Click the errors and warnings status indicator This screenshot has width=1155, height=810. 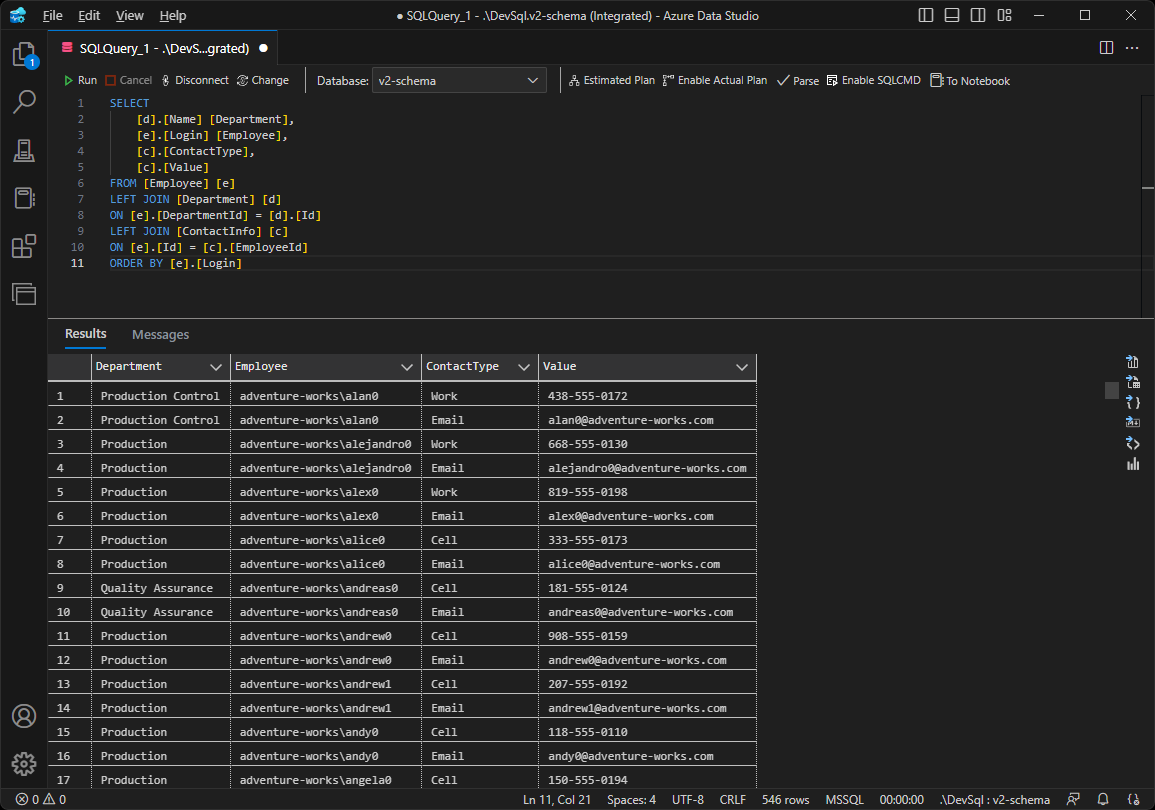[41, 800]
